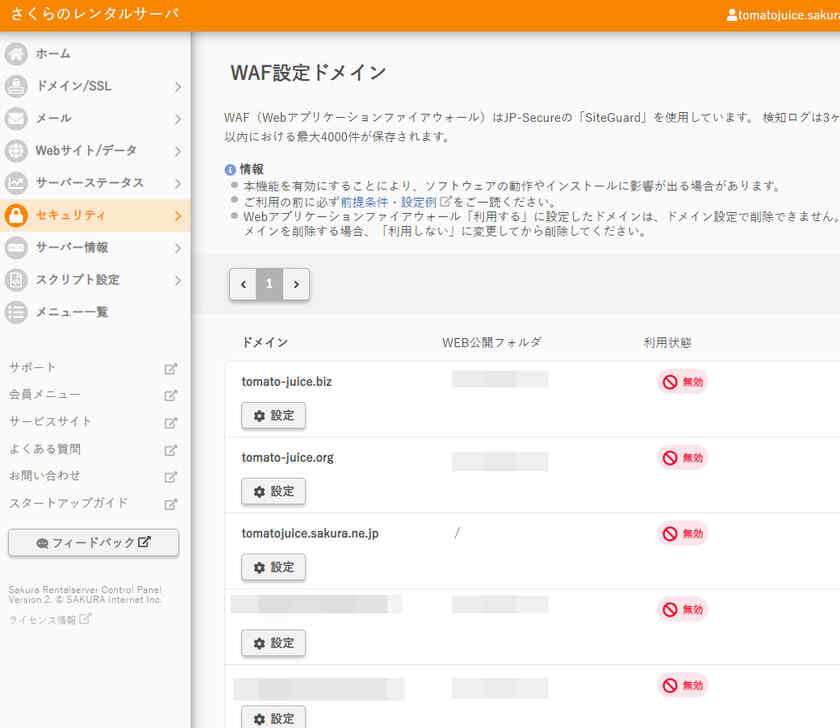Click the セキュリティ lock icon

16,215
